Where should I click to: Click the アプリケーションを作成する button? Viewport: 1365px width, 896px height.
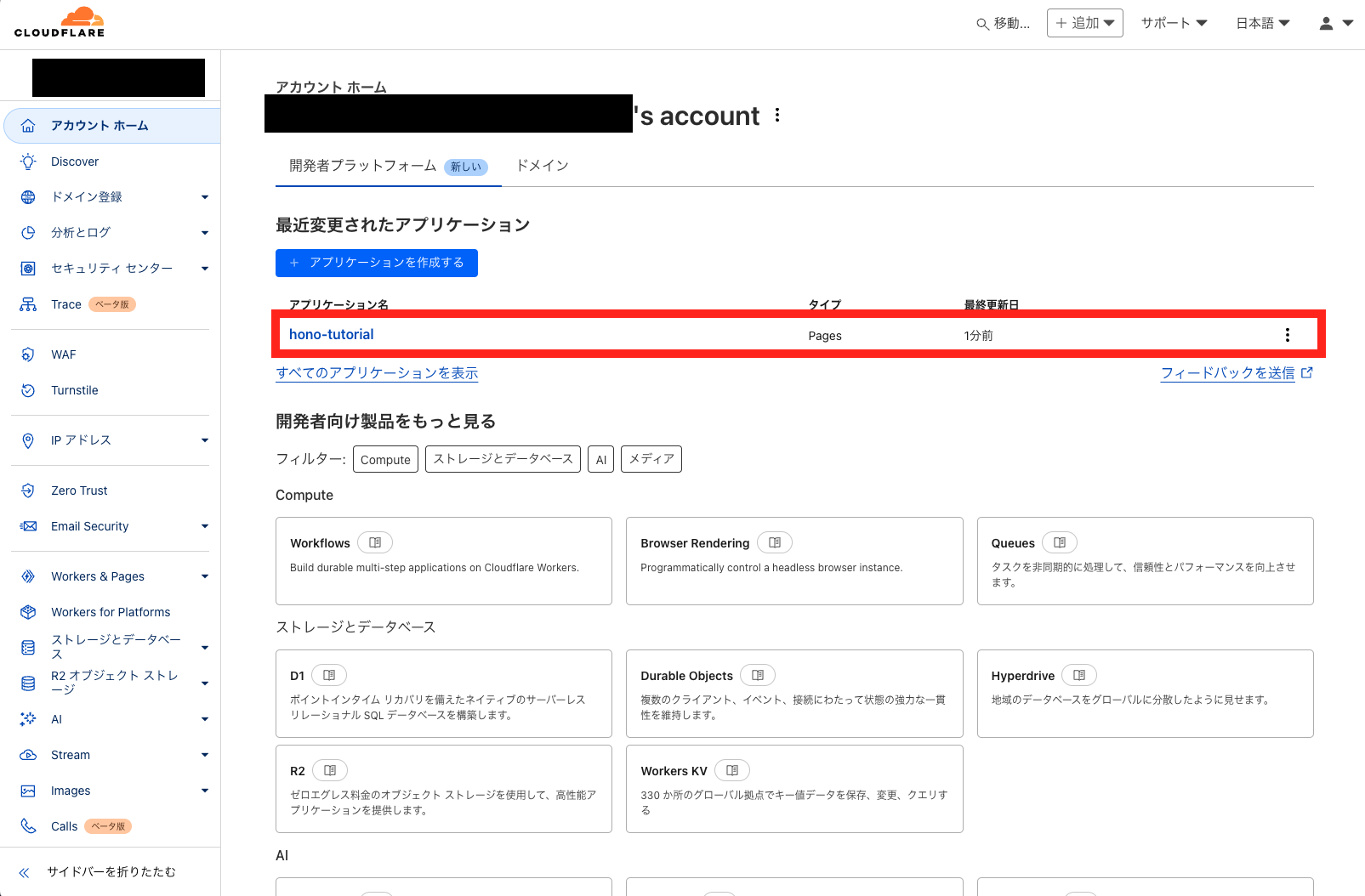coord(376,263)
